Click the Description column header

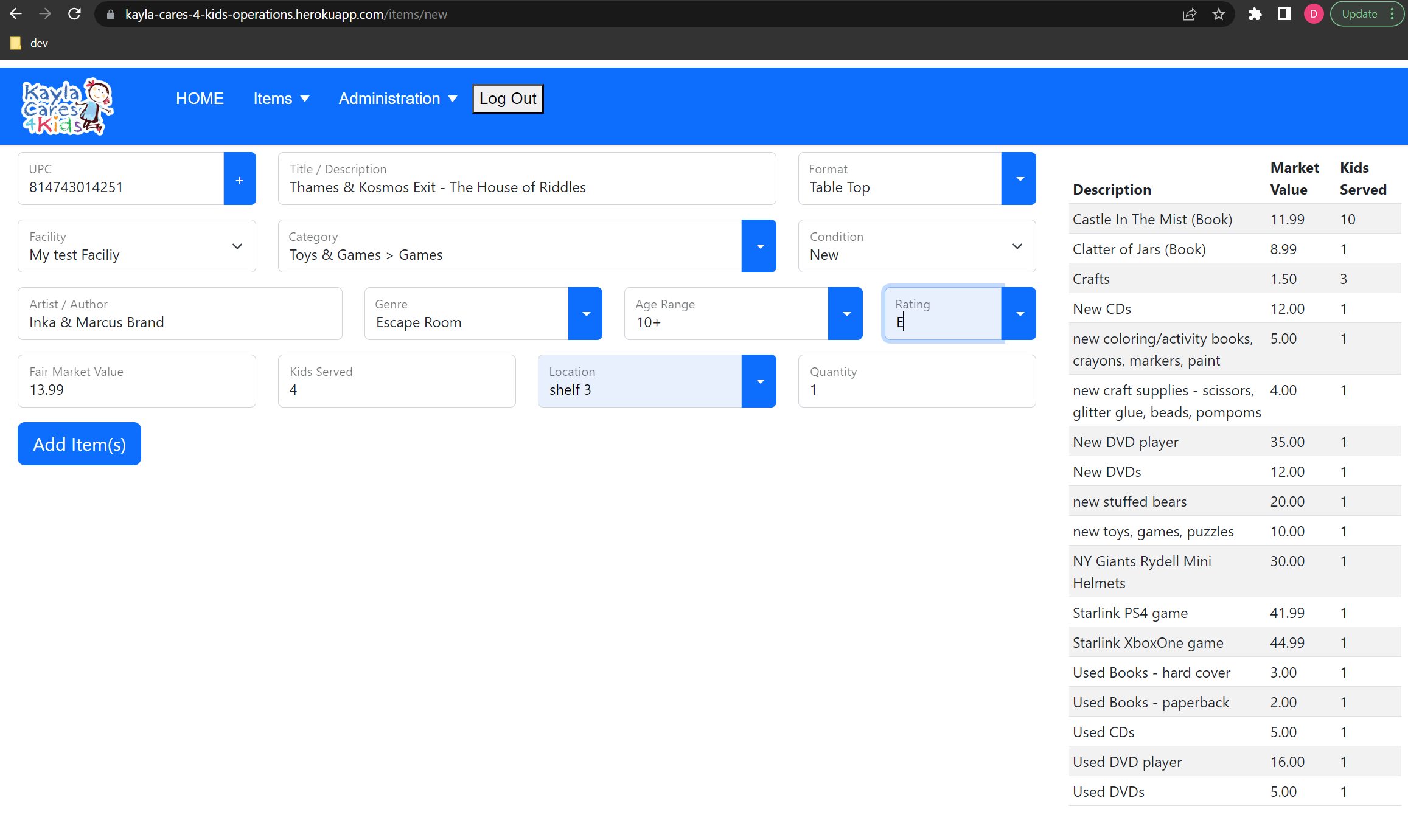[1112, 189]
